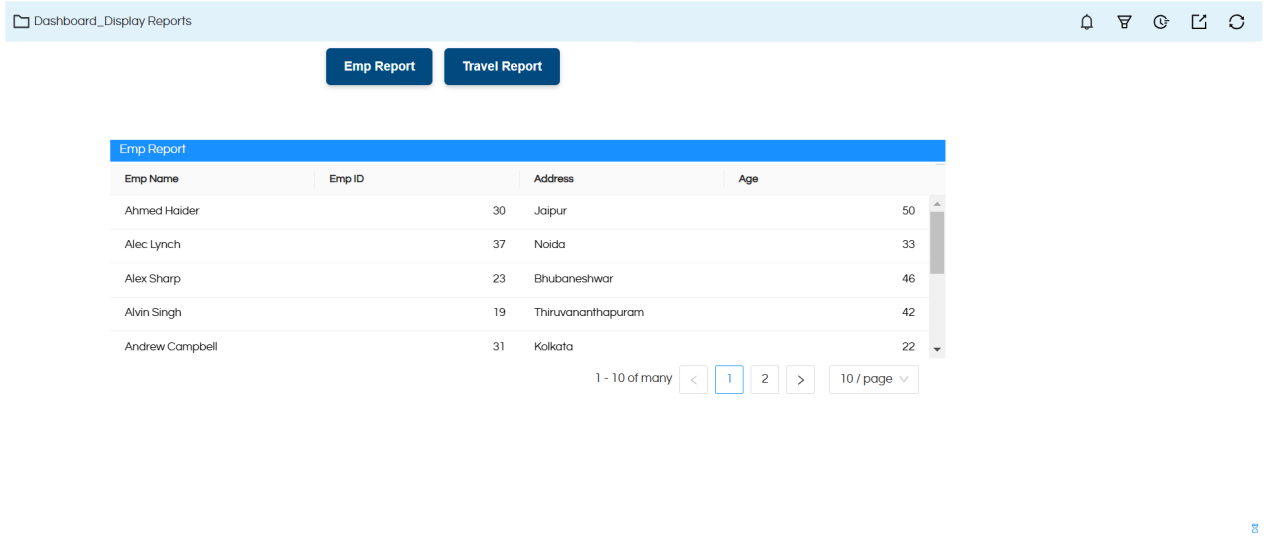Screen dimensions: 1267x537
Task: Open the notifications bell icon
Action: tap(1087, 21)
